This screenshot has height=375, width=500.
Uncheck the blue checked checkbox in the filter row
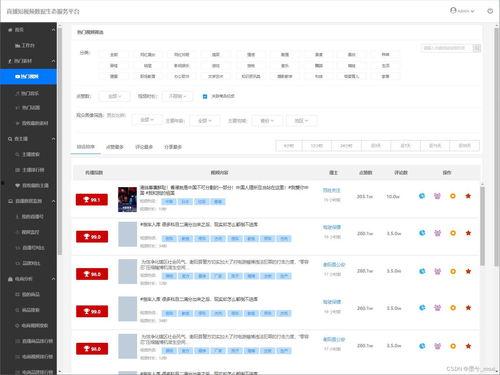[205, 96]
